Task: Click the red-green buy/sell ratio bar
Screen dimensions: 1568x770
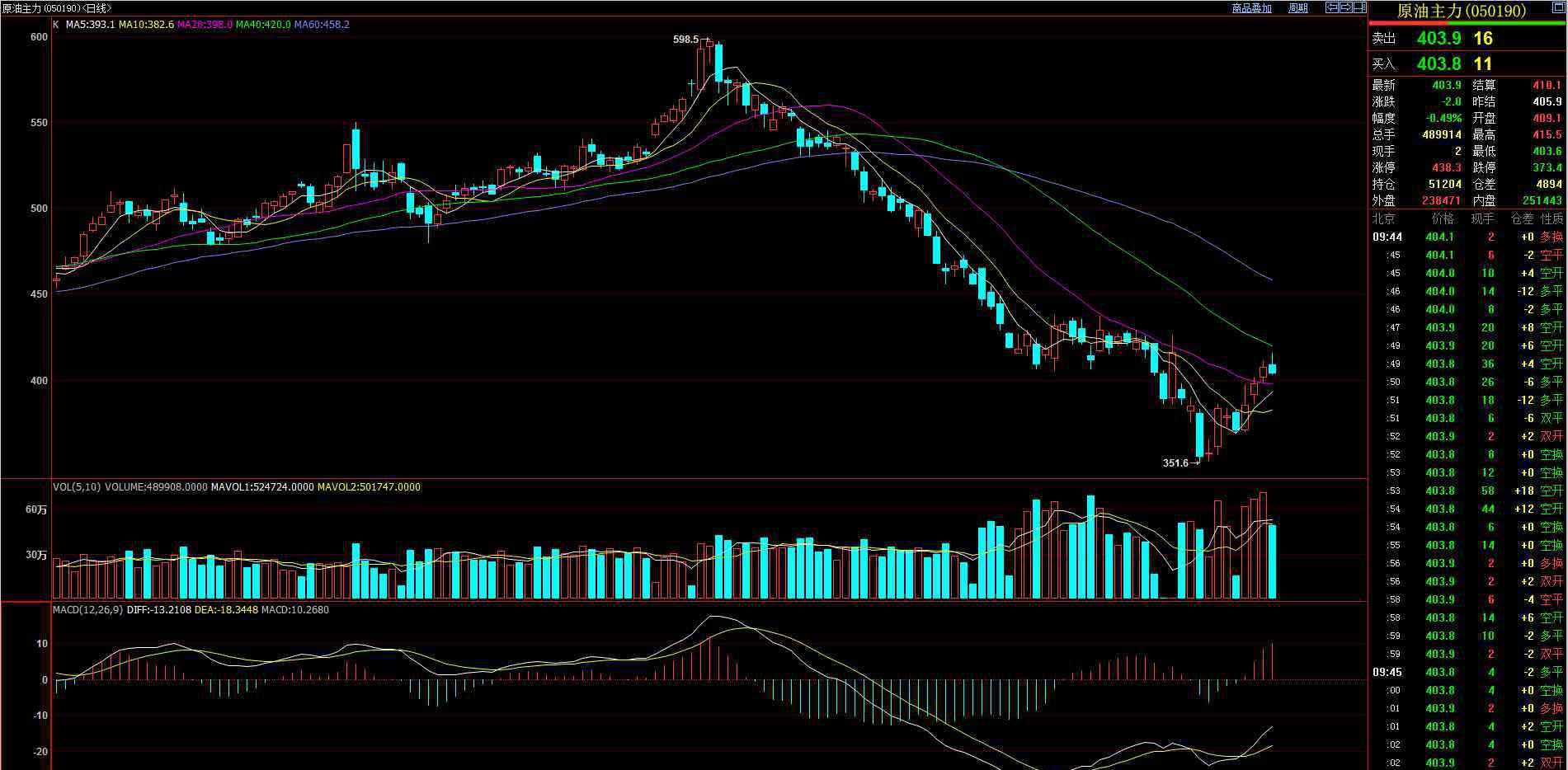Action: point(1467,23)
